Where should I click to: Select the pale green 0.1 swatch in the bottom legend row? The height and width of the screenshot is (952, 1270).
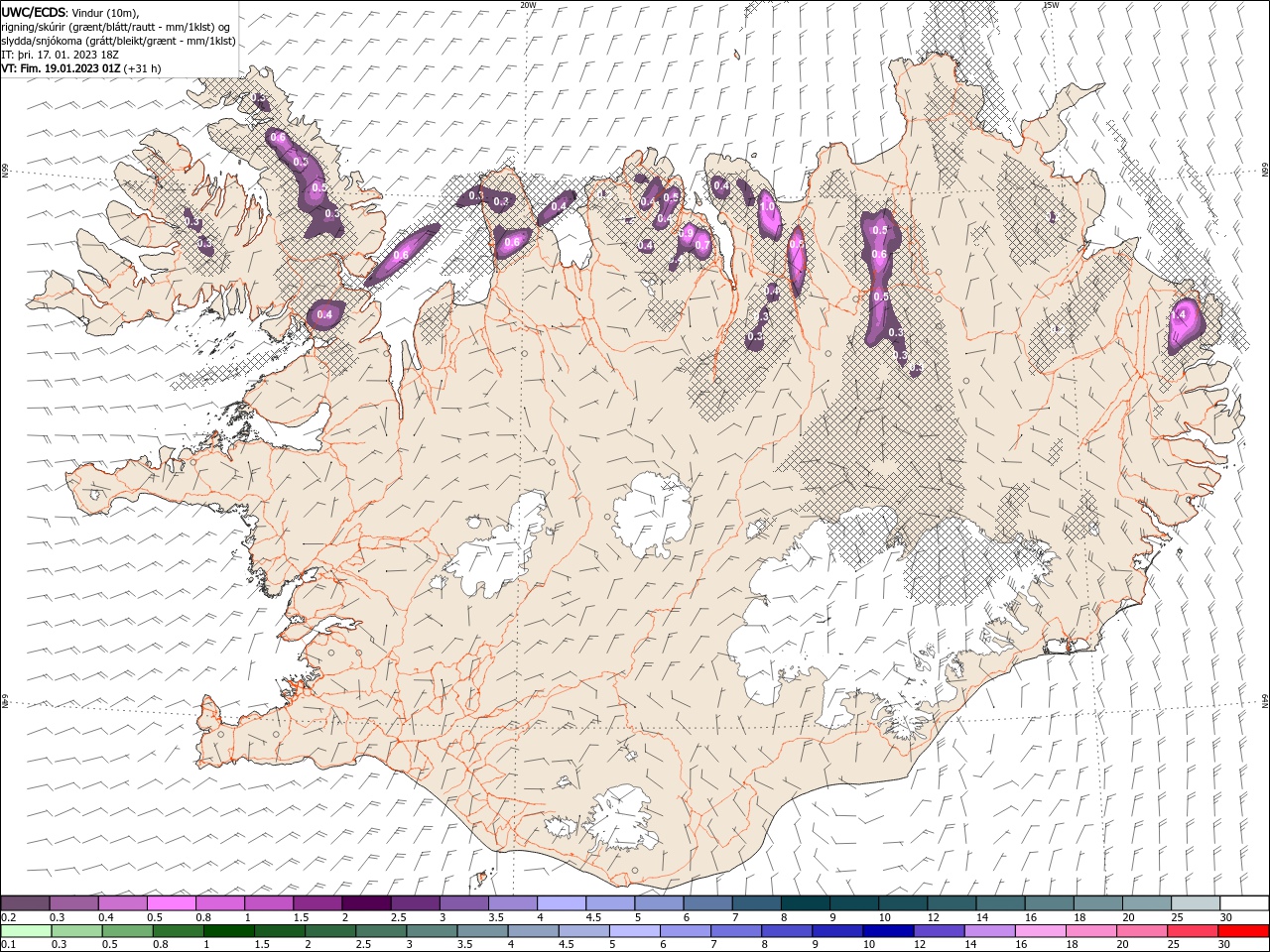coord(26,931)
